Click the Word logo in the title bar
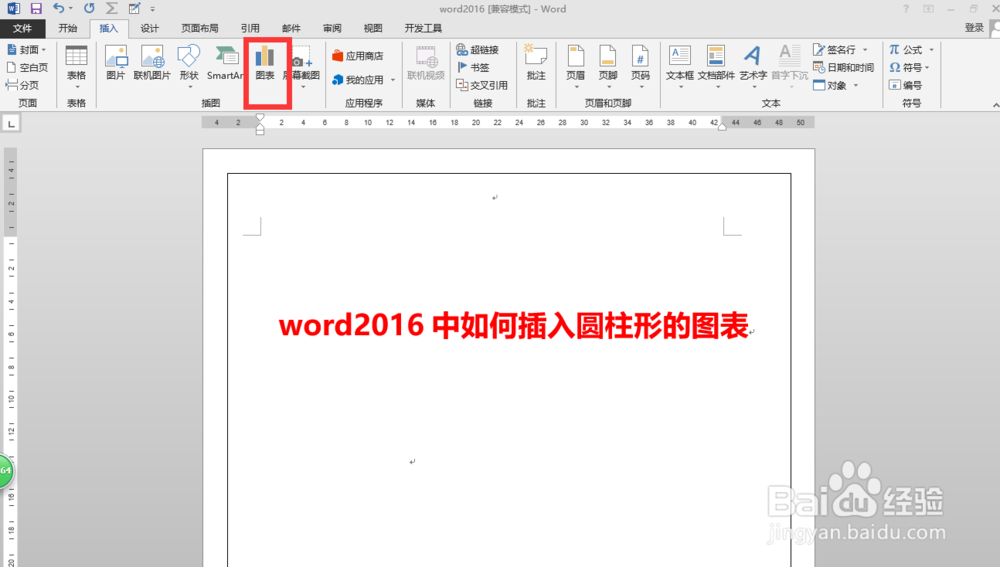Viewport: 1000px width, 567px height. (x=13, y=9)
